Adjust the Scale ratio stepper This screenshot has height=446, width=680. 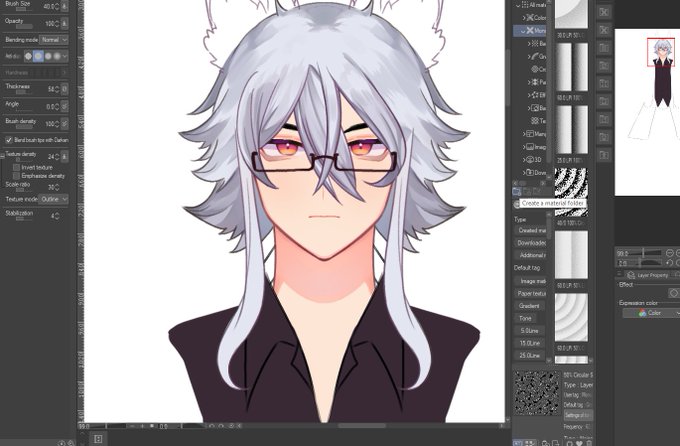pos(57,187)
